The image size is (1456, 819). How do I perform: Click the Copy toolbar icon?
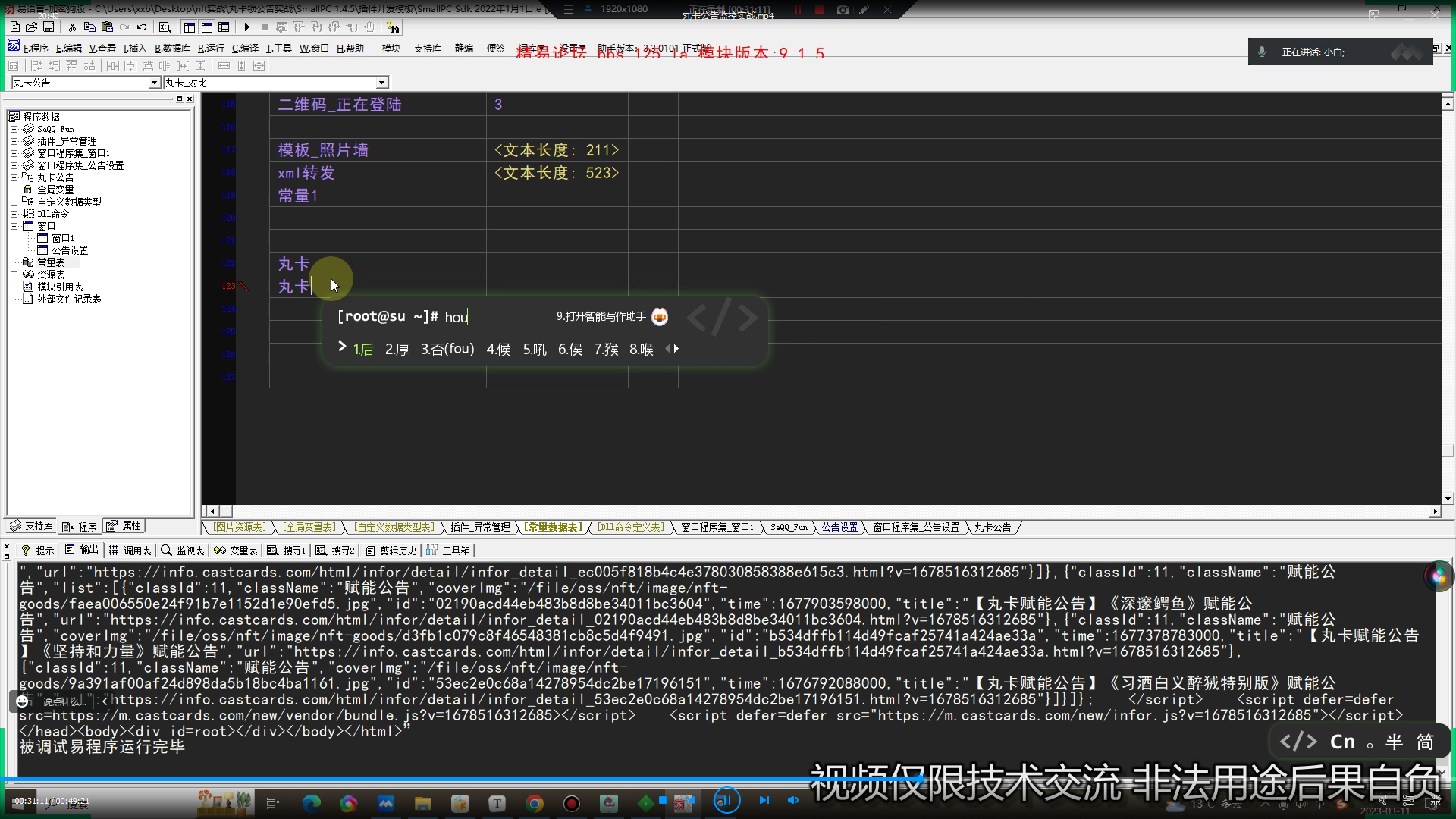(x=89, y=27)
